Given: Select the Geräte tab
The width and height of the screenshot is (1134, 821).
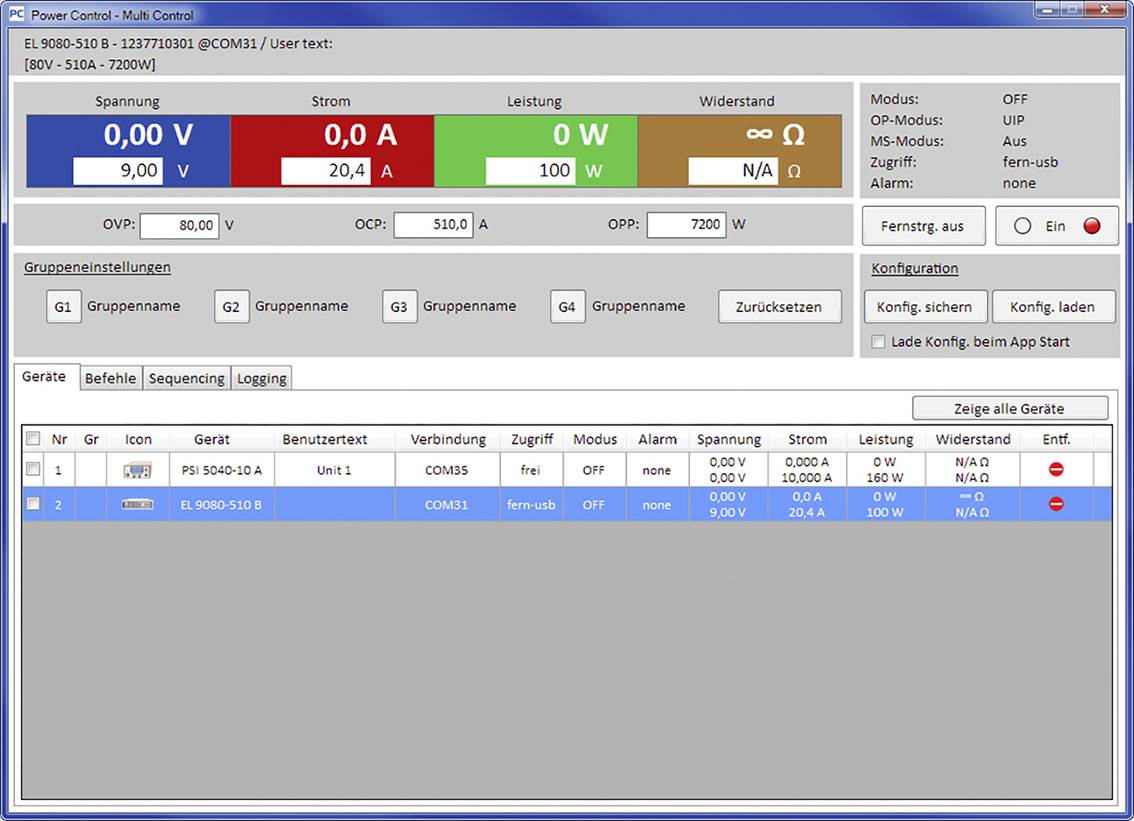Looking at the screenshot, I should point(44,376).
